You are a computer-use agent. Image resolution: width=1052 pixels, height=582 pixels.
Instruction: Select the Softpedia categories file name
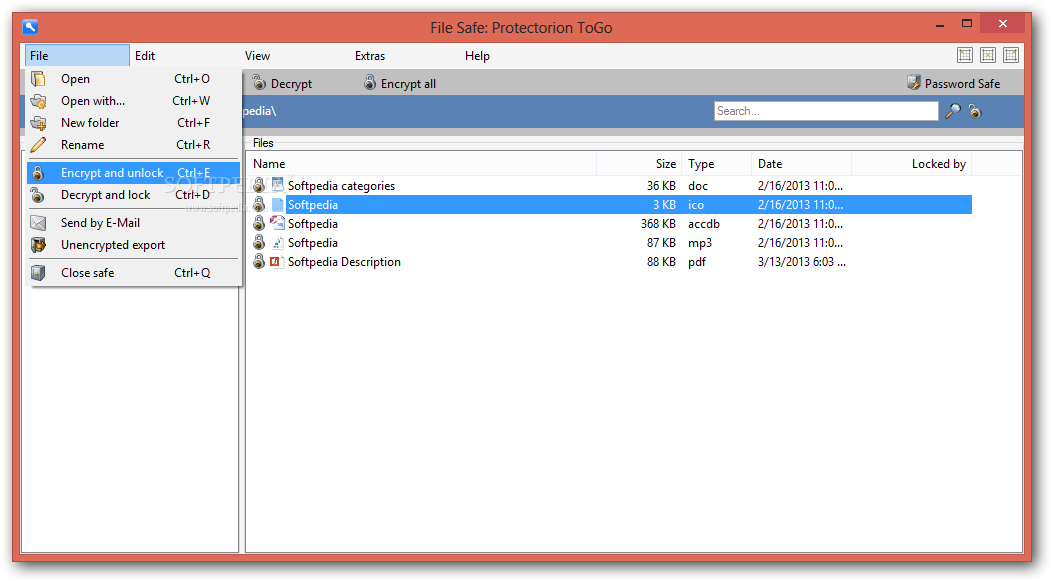pyautogui.click(x=341, y=186)
